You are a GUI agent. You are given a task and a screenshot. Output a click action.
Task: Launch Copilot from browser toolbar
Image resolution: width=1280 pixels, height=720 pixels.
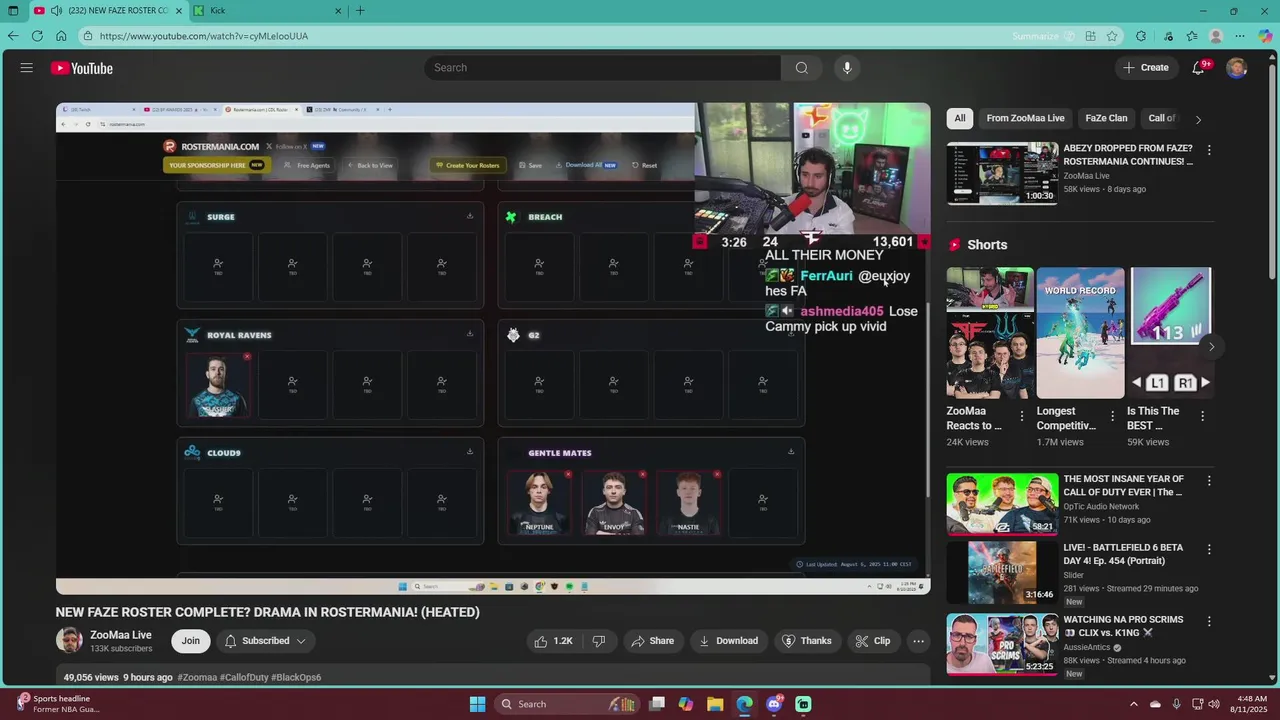1266,36
